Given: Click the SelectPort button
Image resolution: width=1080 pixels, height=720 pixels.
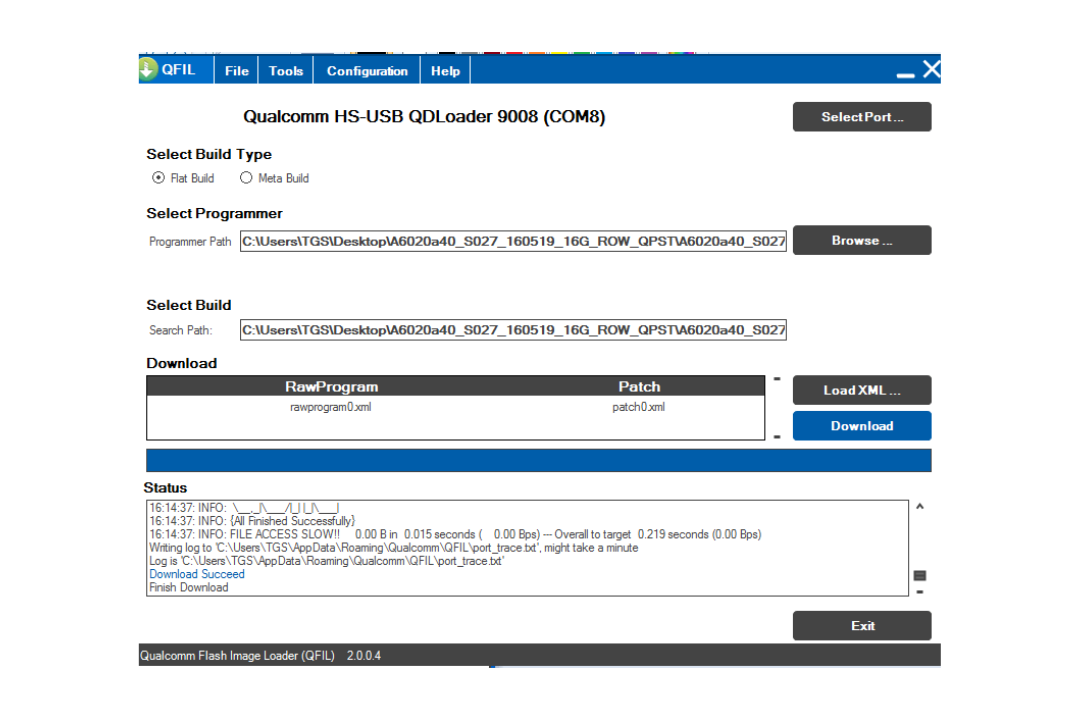Looking at the screenshot, I should (x=862, y=117).
